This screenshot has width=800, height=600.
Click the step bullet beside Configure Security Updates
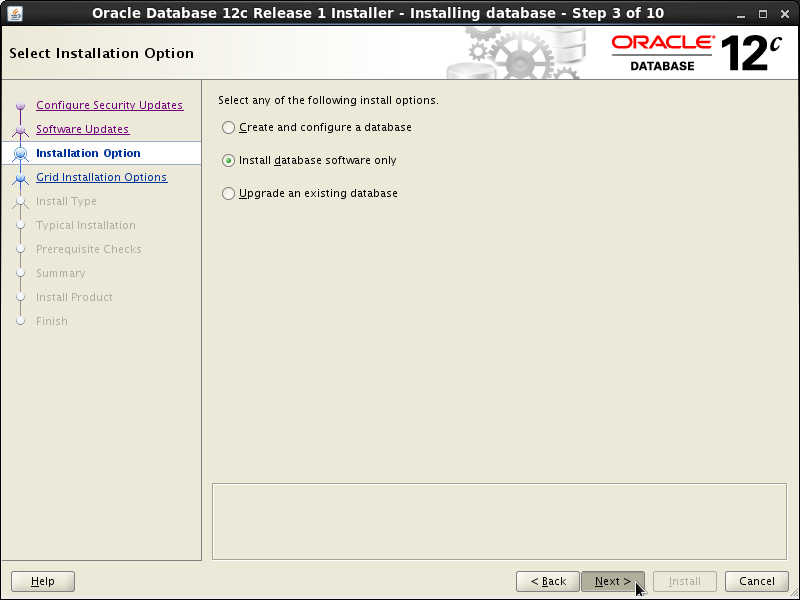coord(20,106)
